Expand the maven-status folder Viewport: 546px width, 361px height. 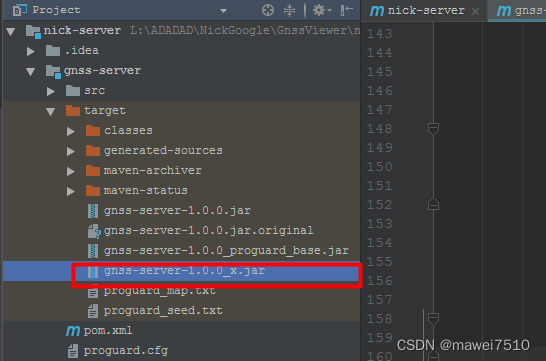71,191
